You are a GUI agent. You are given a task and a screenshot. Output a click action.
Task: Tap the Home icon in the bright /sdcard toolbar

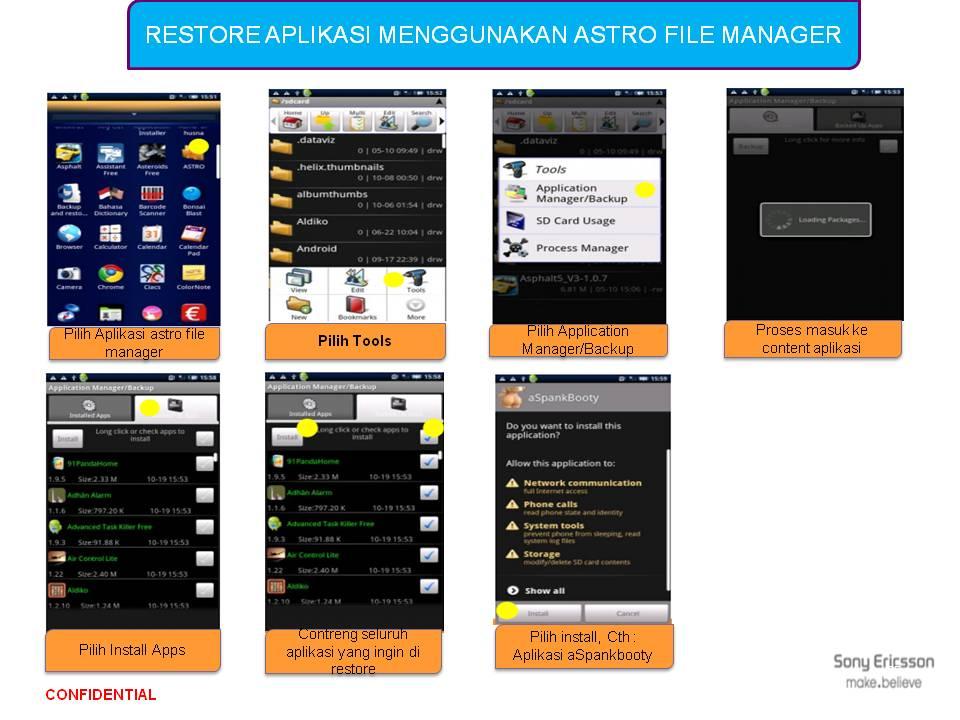(x=293, y=121)
